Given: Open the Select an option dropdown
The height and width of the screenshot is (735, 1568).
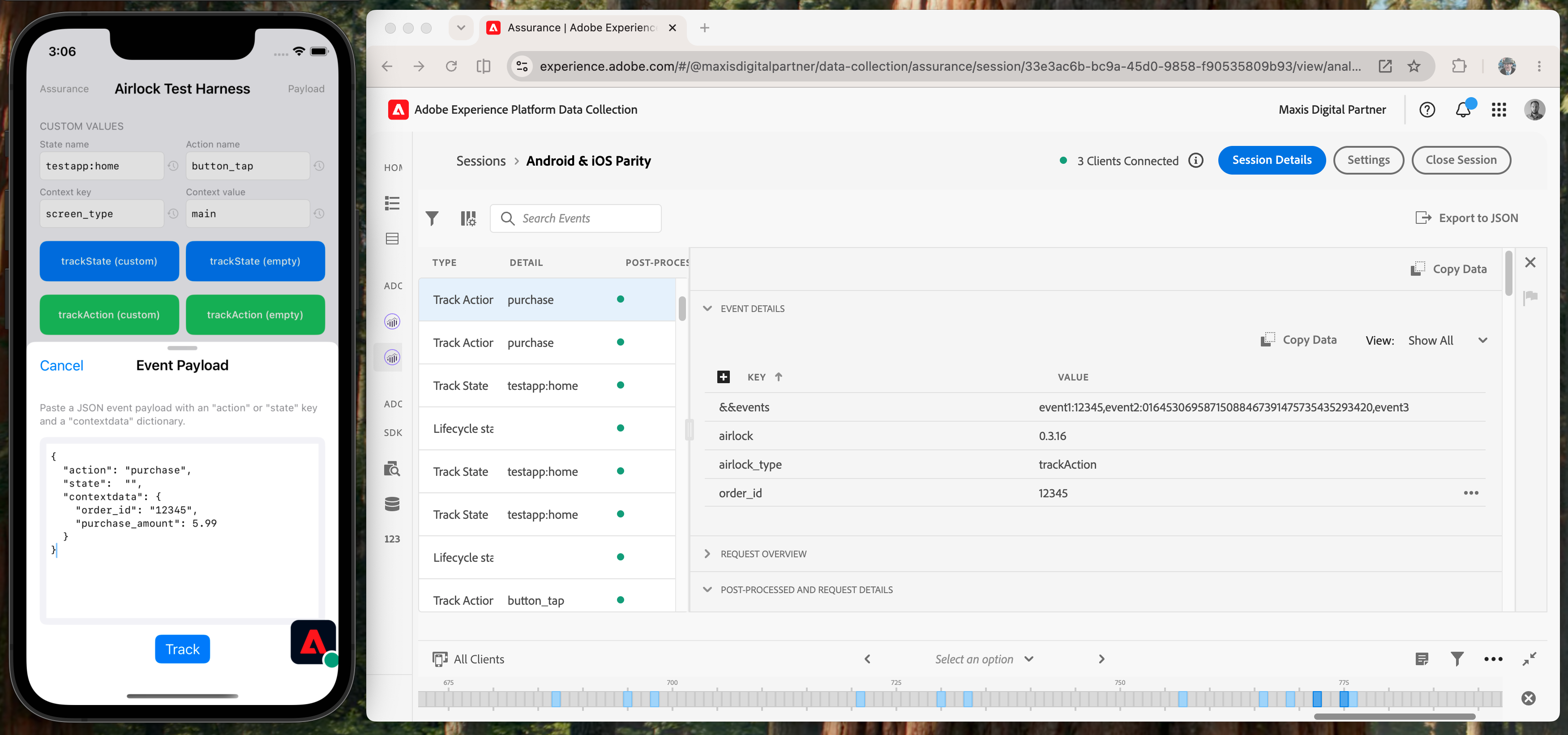Looking at the screenshot, I should (984, 659).
